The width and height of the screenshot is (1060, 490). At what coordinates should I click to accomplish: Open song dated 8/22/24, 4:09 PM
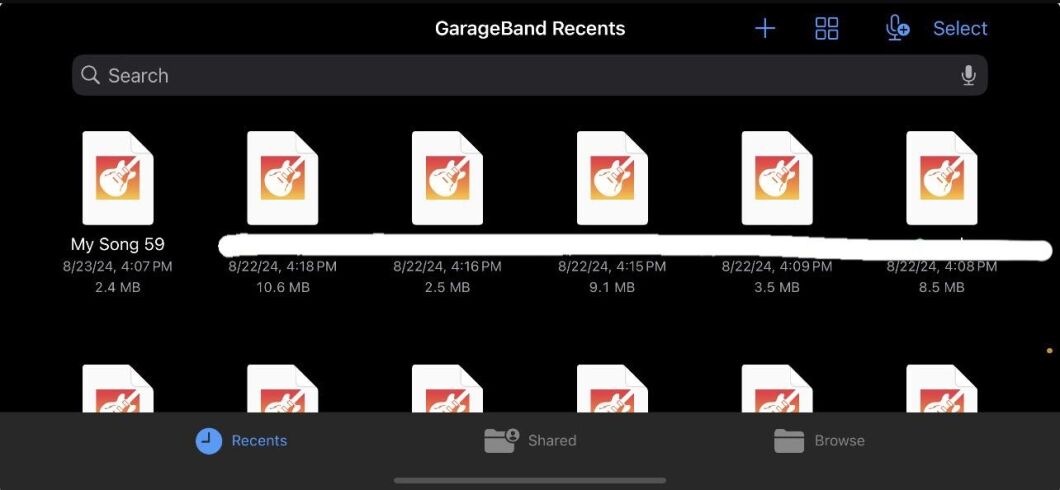777,178
